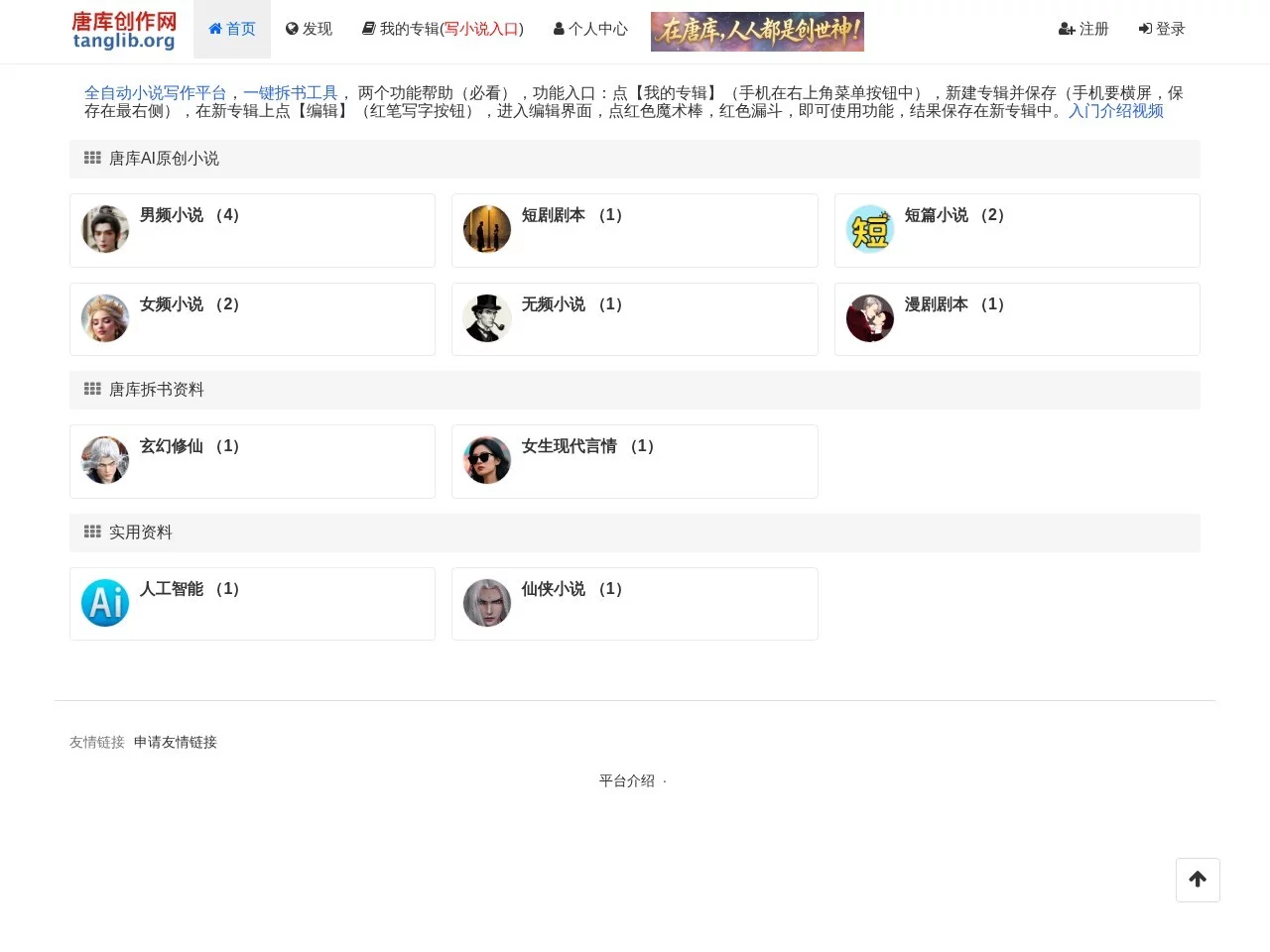The image size is (1270, 952).
Task: Click the 申请友情链接 footer link
Action: [x=175, y=742]
